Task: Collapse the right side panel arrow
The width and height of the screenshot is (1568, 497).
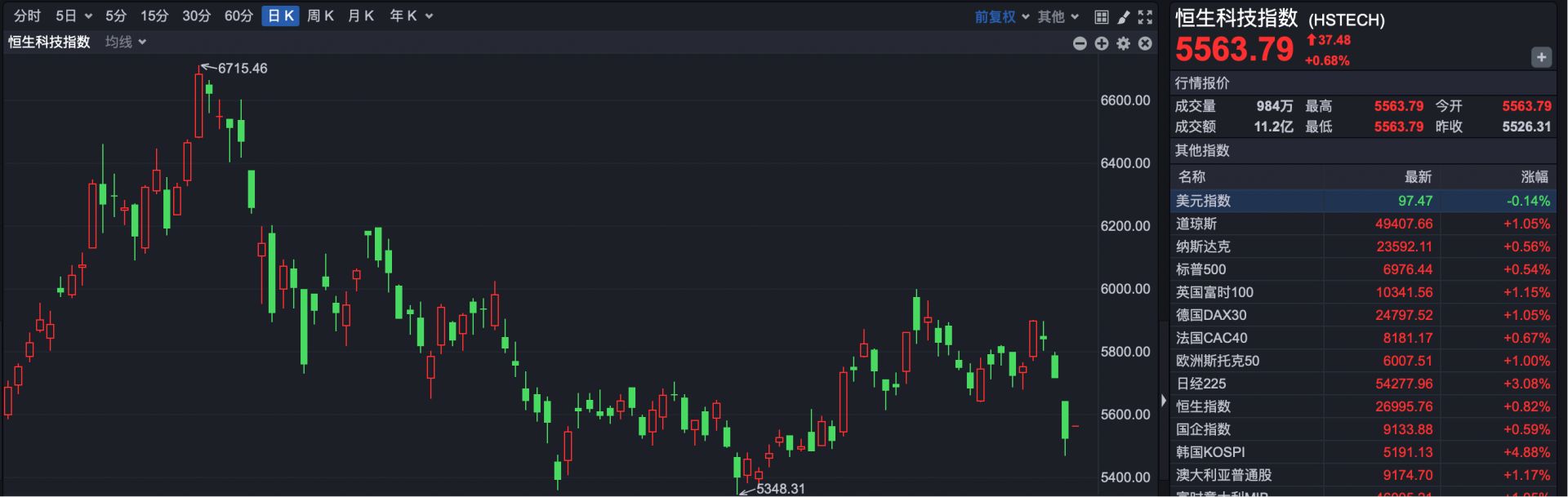Action: tap(1164, 400)
